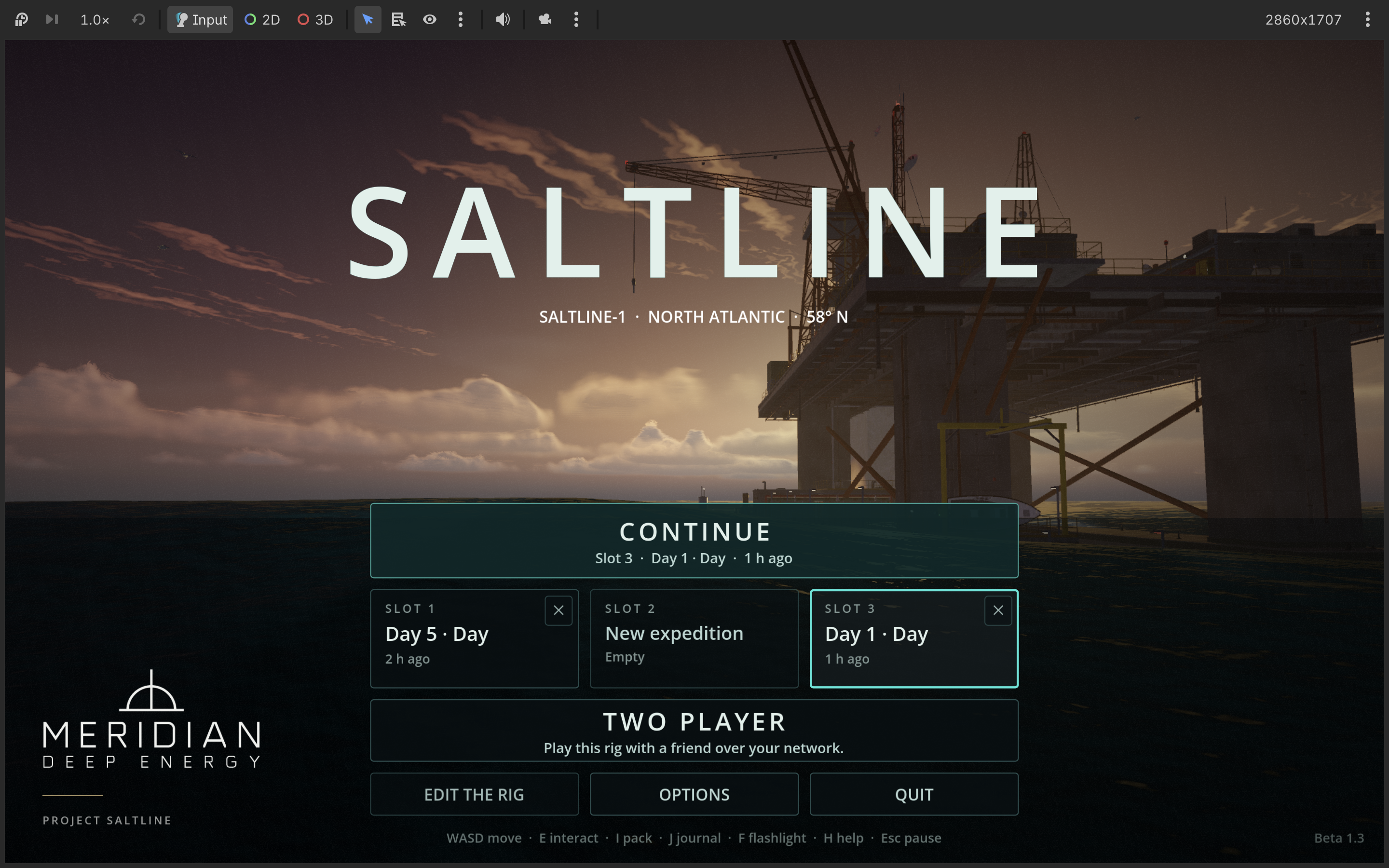This screenshot has width=1389, height=868.
Task: Click the PROJECT SALTLINE label
Action: tap(108, 820)
